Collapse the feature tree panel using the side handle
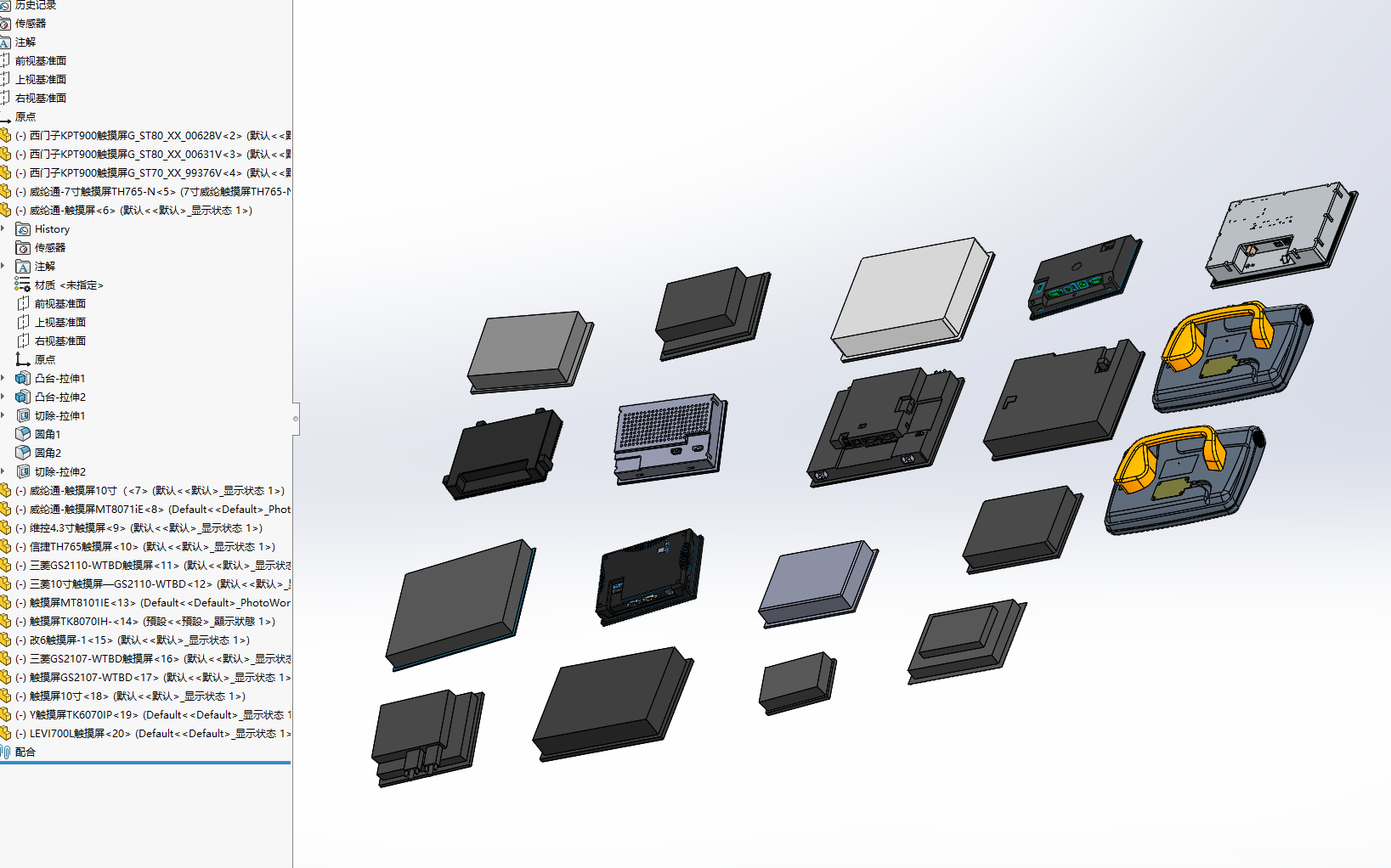This screenshot has height=868, width=1391. point(296,419)
